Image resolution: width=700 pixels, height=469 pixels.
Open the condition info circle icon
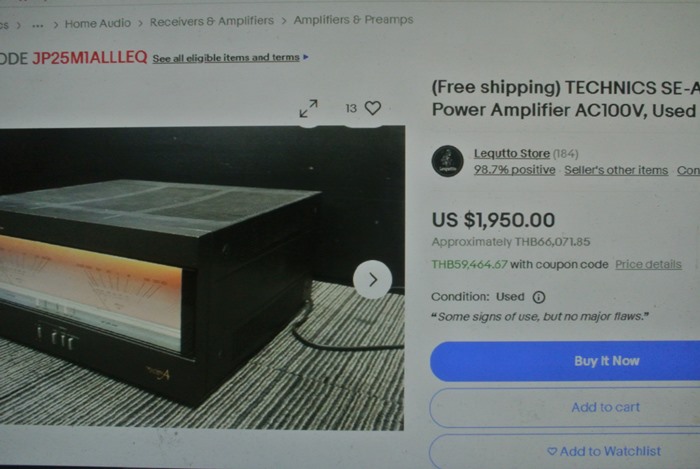[539, 297]
